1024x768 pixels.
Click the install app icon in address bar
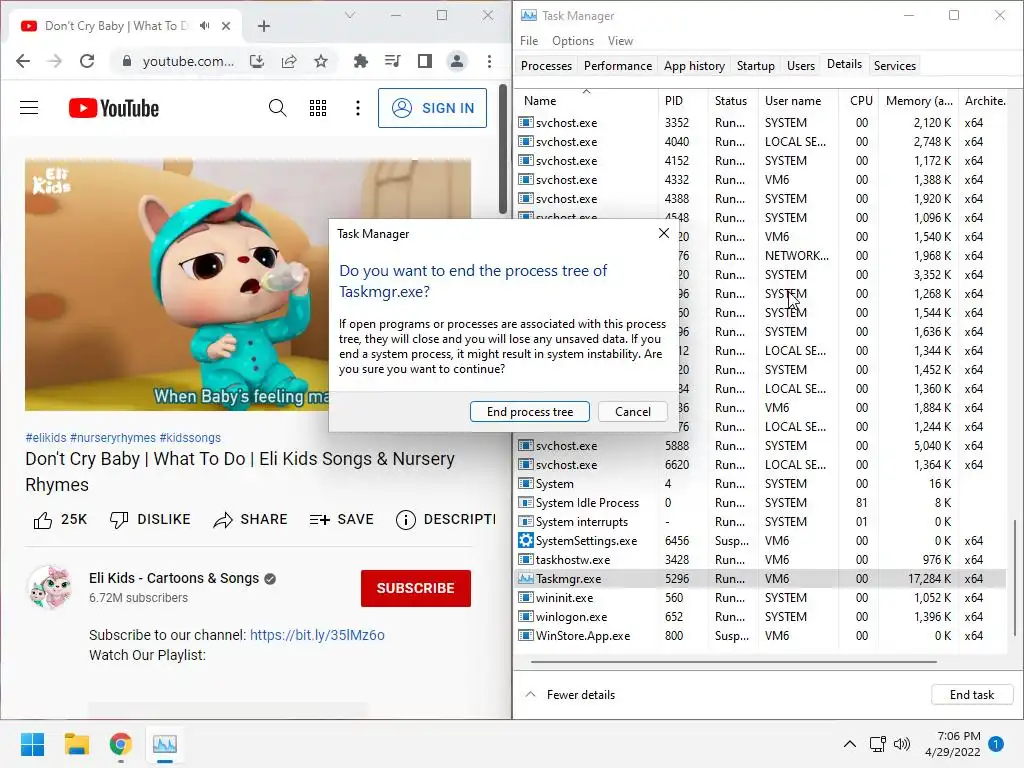coord(257,61)
